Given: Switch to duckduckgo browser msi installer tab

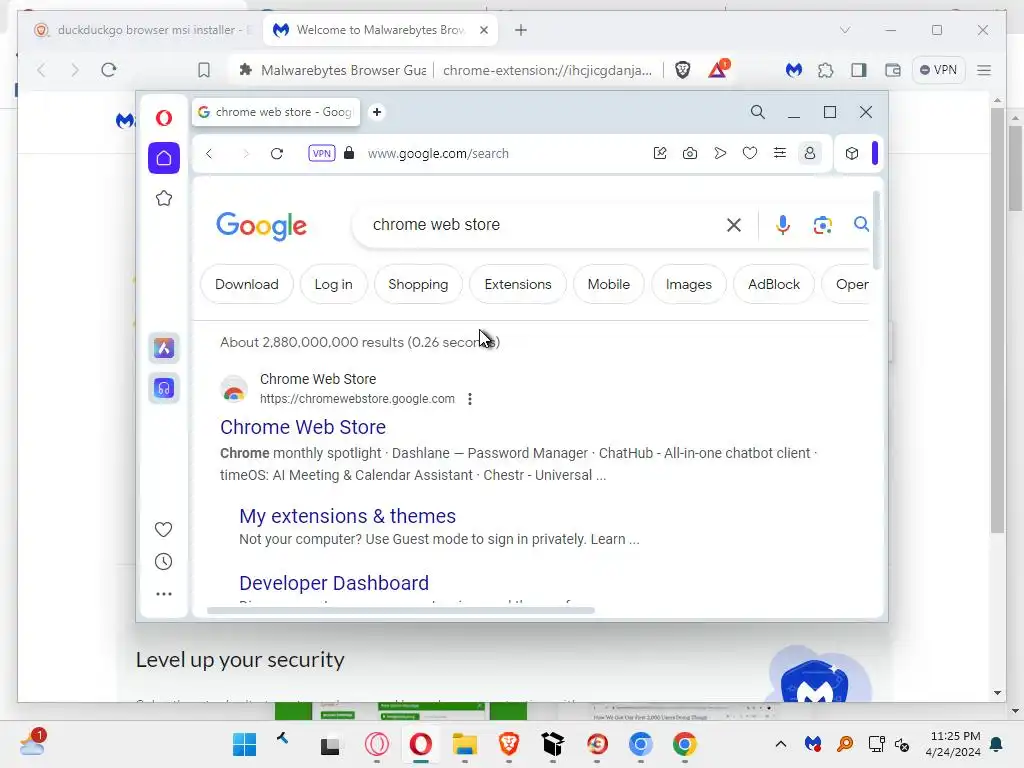Looking at the screenshot, I should (142, 30).
